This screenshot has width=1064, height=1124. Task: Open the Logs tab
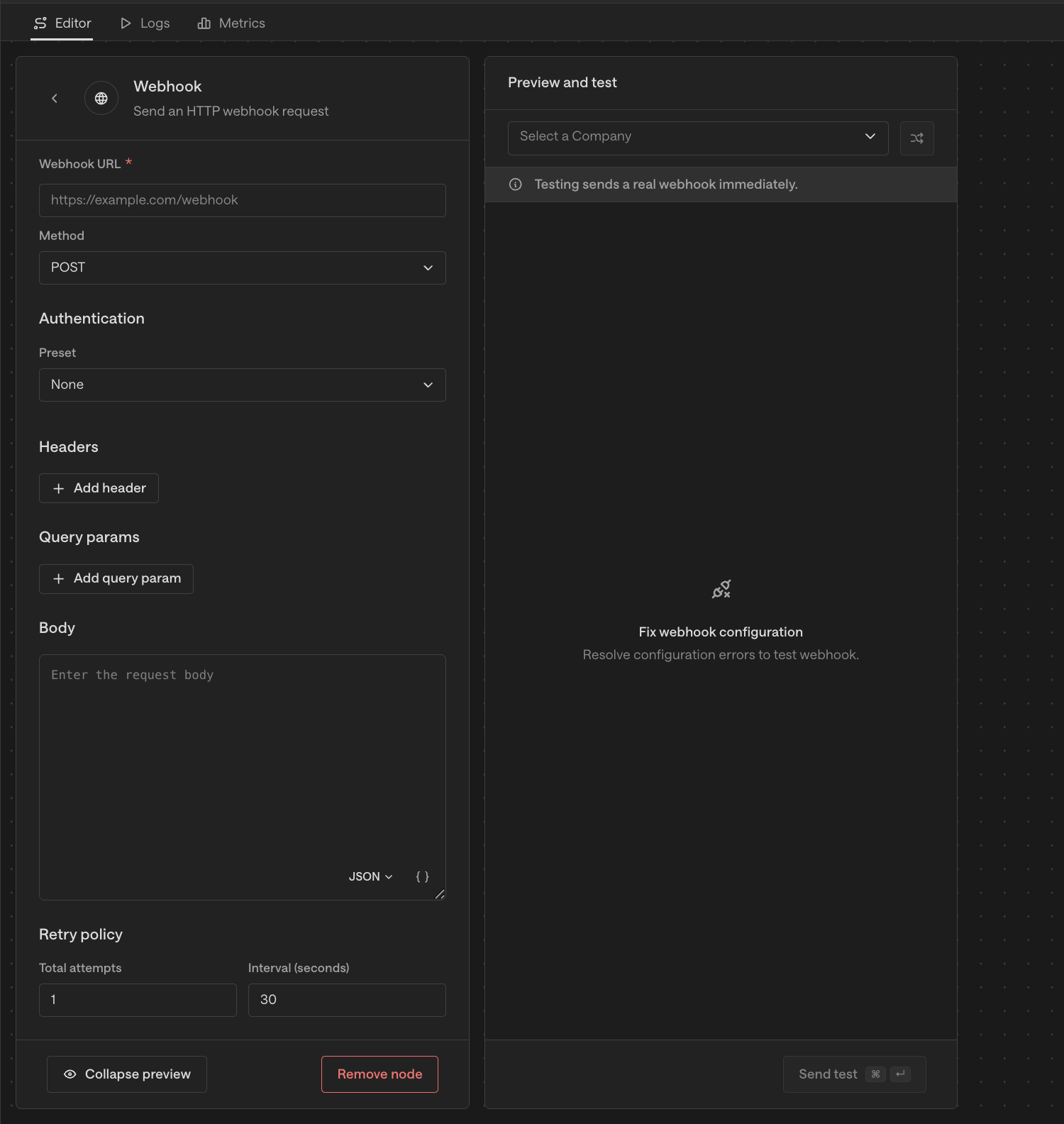pyautogui.click(x=145, y=23)
